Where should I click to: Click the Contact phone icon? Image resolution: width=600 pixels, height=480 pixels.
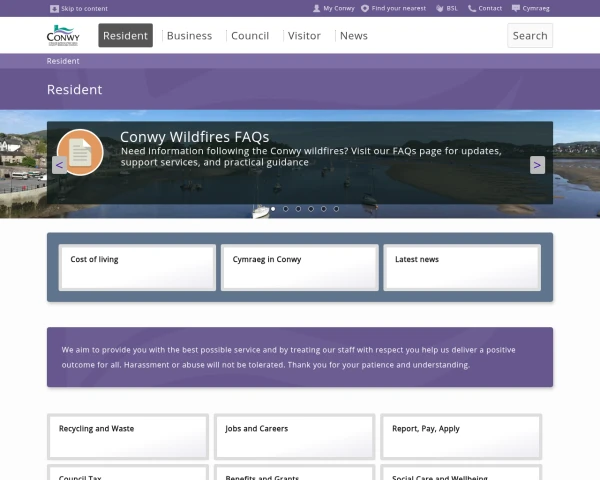tap(472, 8)
